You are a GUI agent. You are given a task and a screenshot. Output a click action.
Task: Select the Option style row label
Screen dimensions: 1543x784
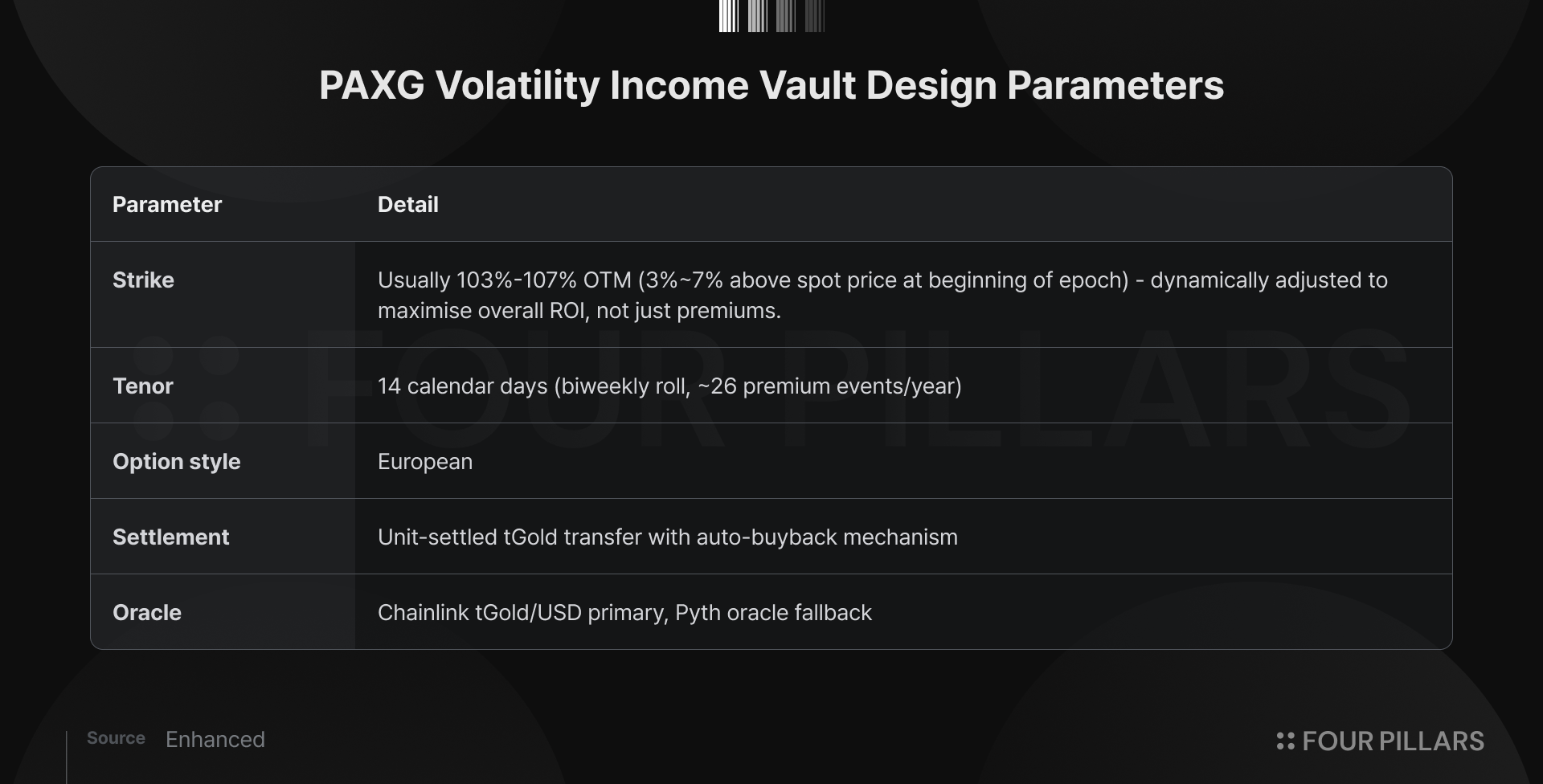177,461
